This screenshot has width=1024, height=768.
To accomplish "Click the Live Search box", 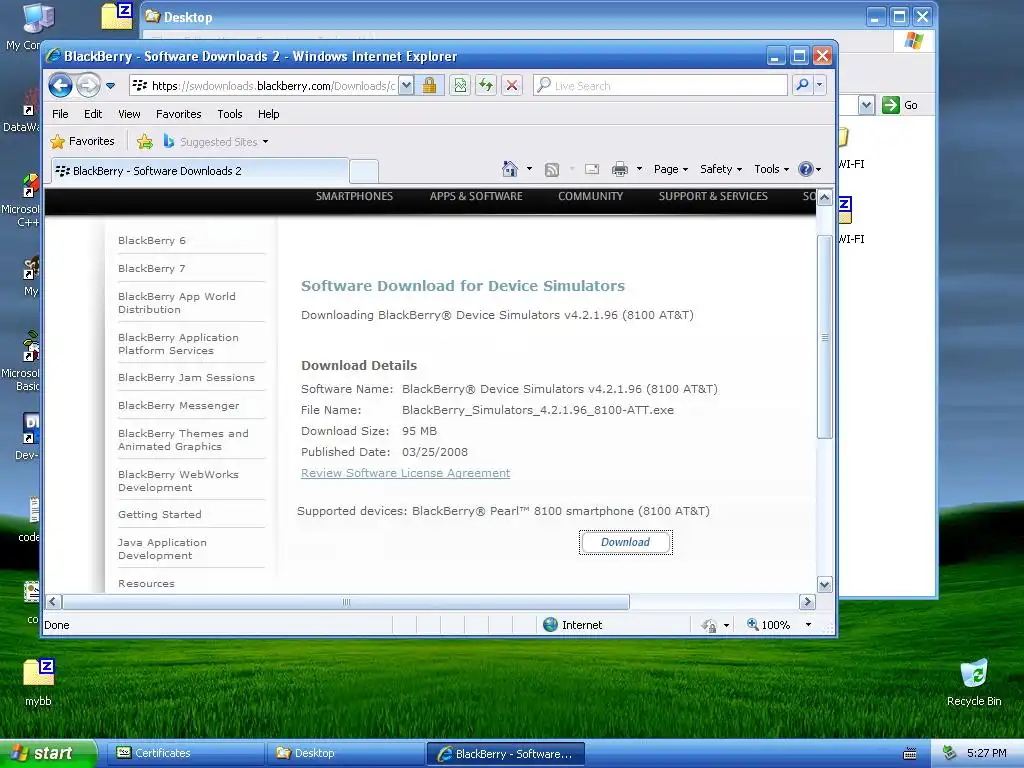I will point(660,86).
